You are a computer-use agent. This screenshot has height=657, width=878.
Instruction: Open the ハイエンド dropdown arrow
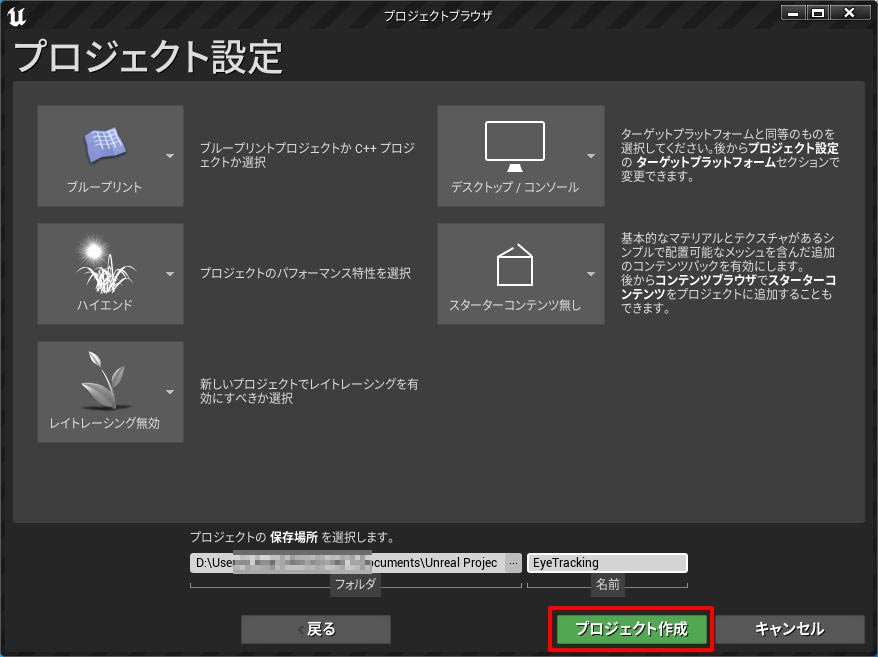point(170,274)
